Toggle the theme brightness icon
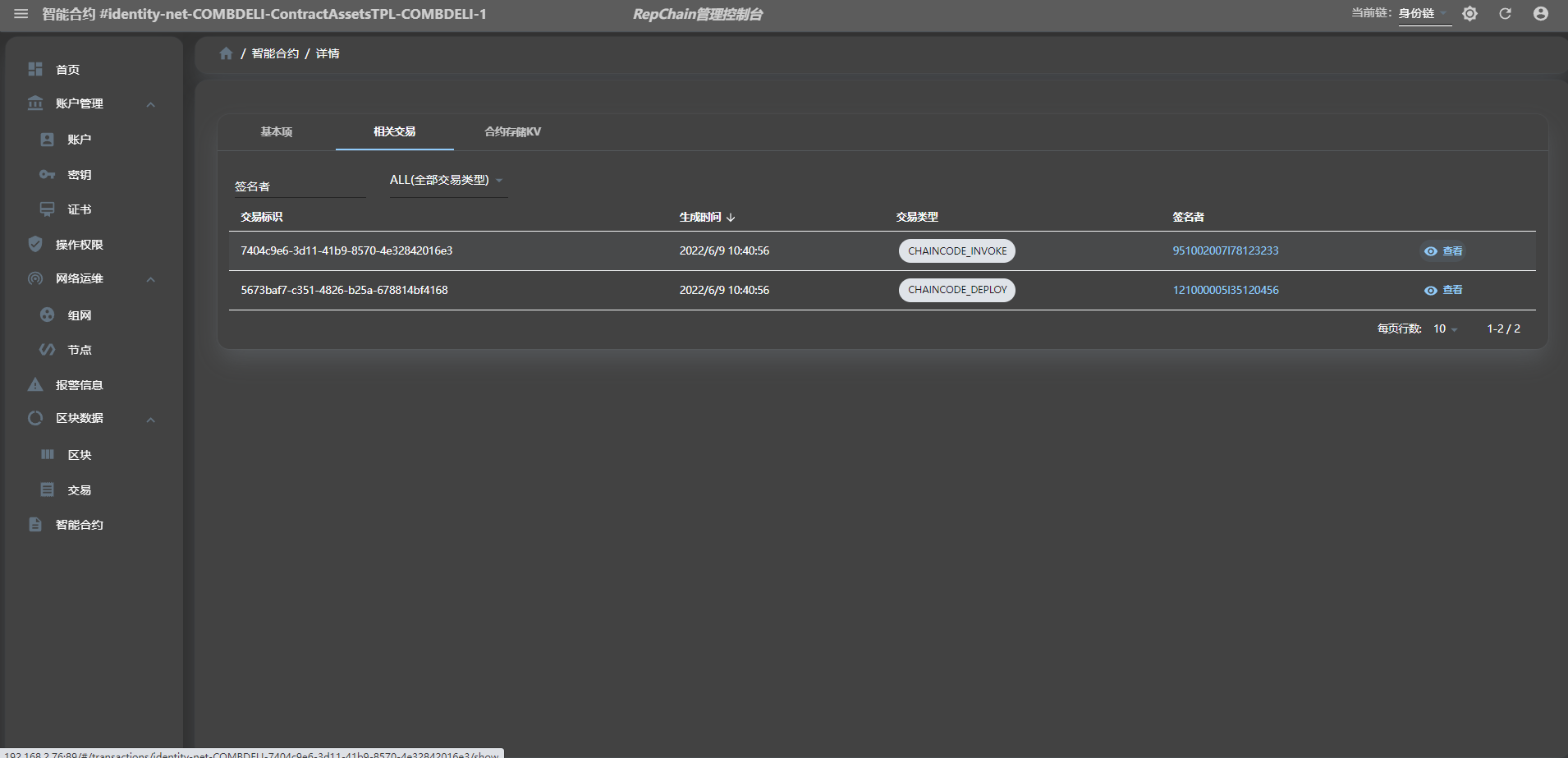Viewport: 1568px width, 758px height. pos(1469,14)
